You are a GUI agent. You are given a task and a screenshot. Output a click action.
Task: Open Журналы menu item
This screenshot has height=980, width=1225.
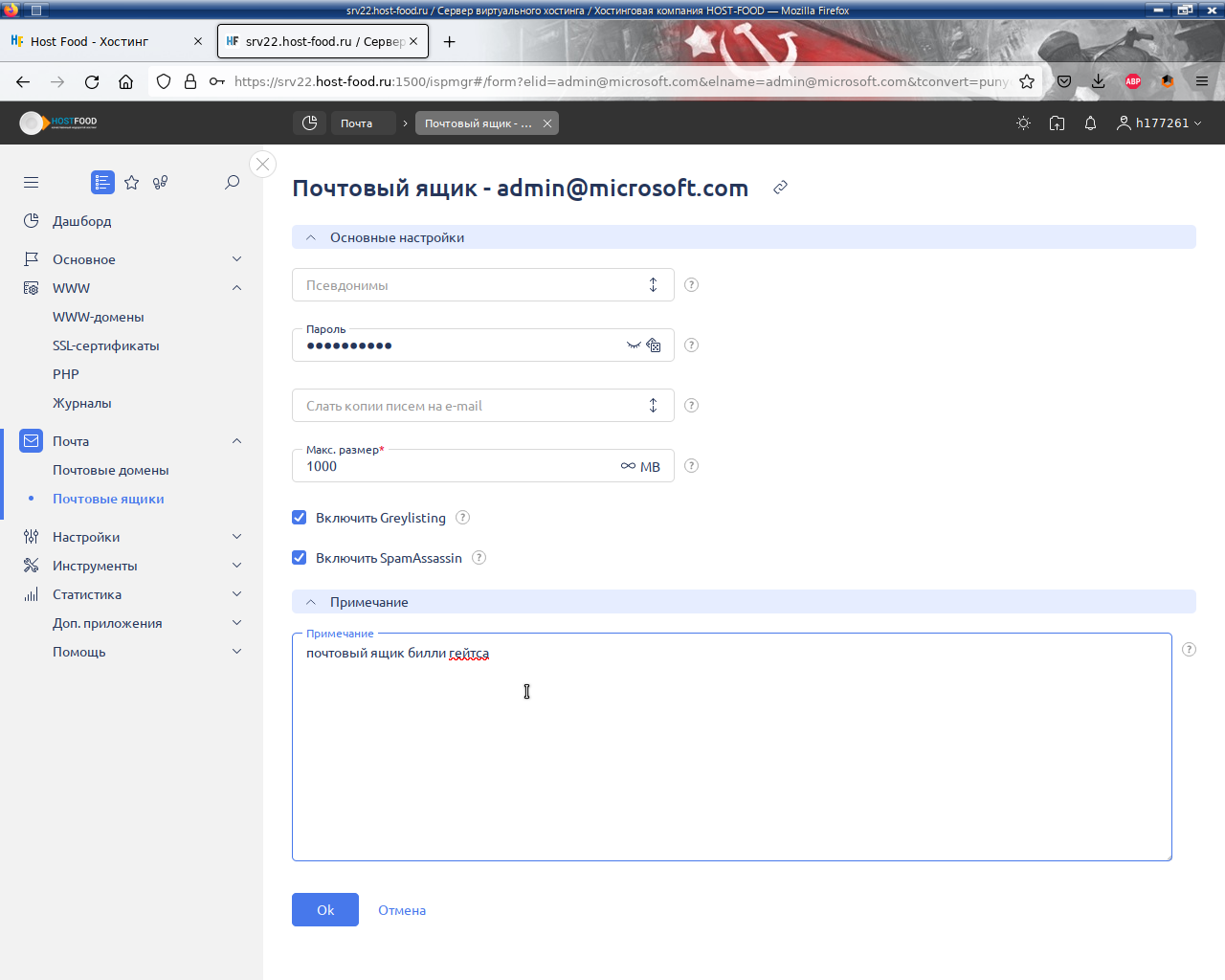tap(82, 403)
